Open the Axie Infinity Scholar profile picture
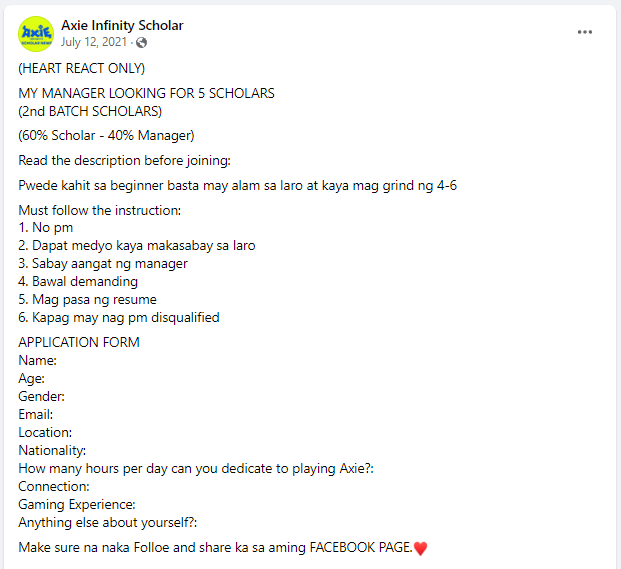Screen dimensions: 621x569 click(36, 34)
